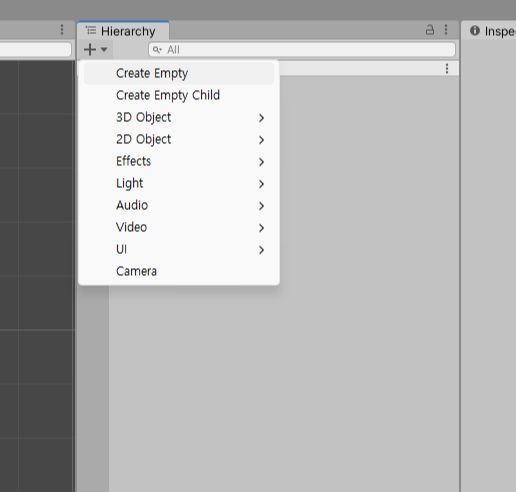Toggle the Hierarchy panel lock icon
This screenshot has height=492, width=516.
click(x=430, y=30)
